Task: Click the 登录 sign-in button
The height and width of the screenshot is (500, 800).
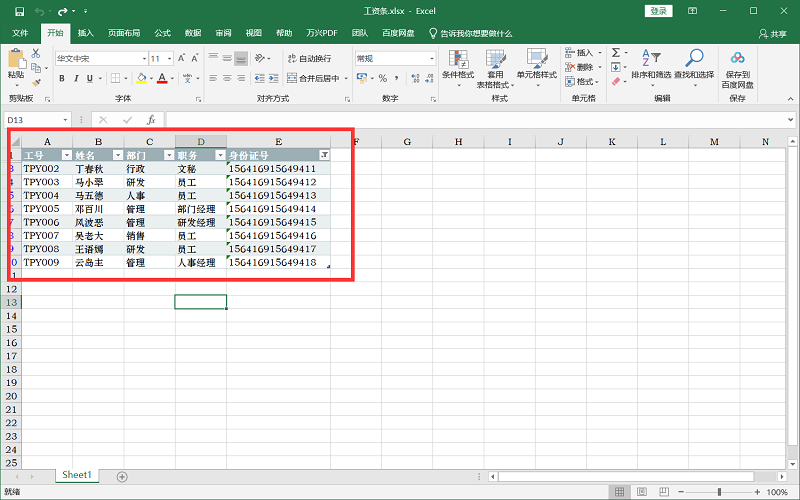Action: tap(658, 10)
